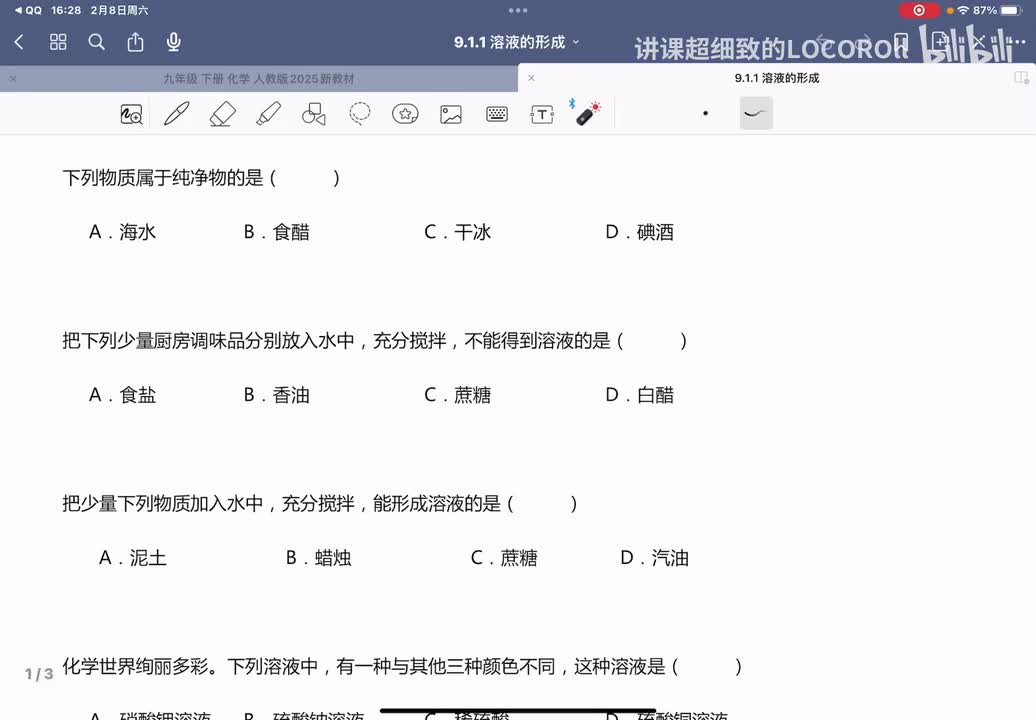Tap the 1/3 page indicator

[39, 674]
